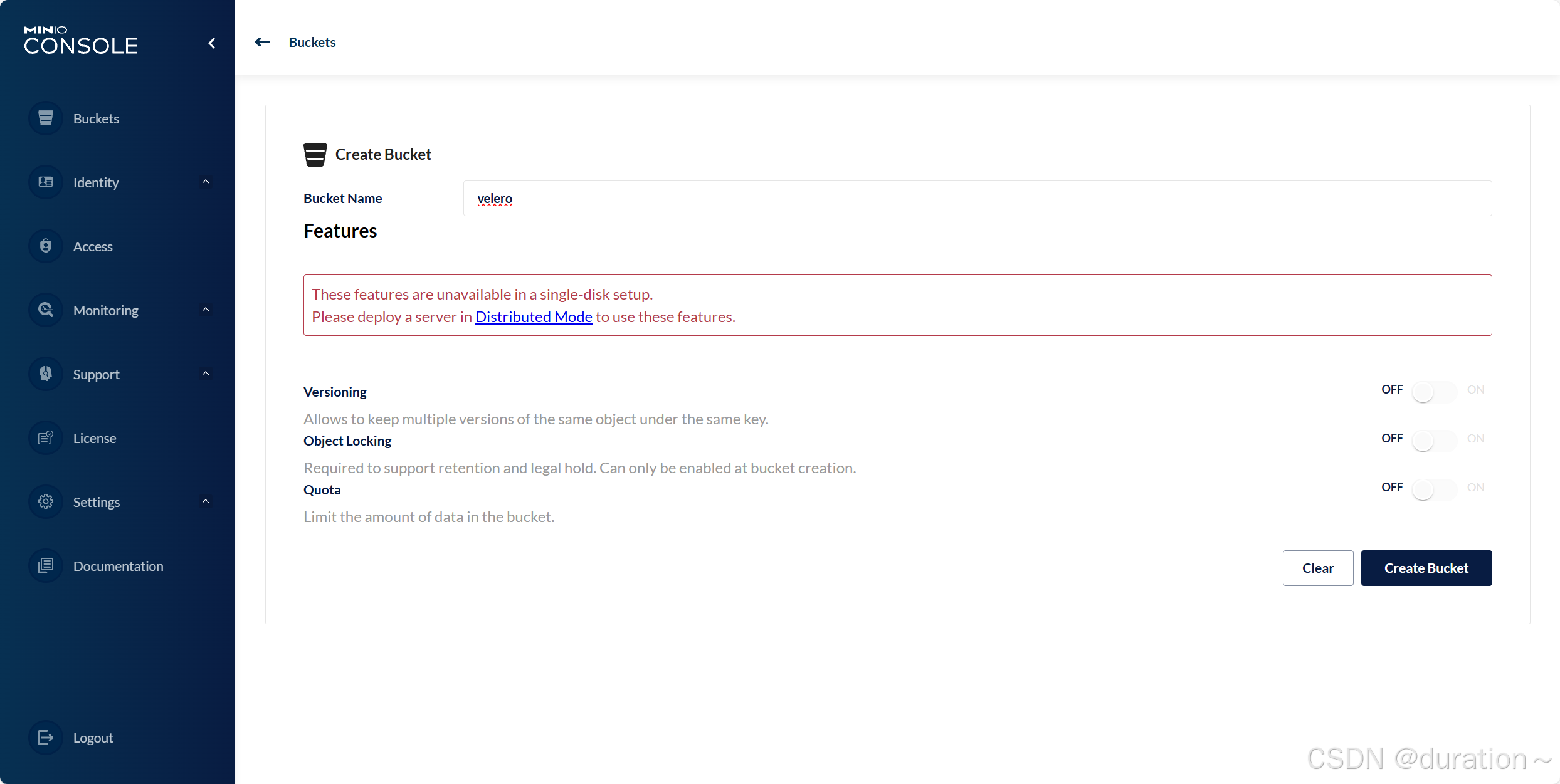Viewport: 1560px width, 784px height.
Task: Enable the Object Locking switch
Action: point(1433,441)
